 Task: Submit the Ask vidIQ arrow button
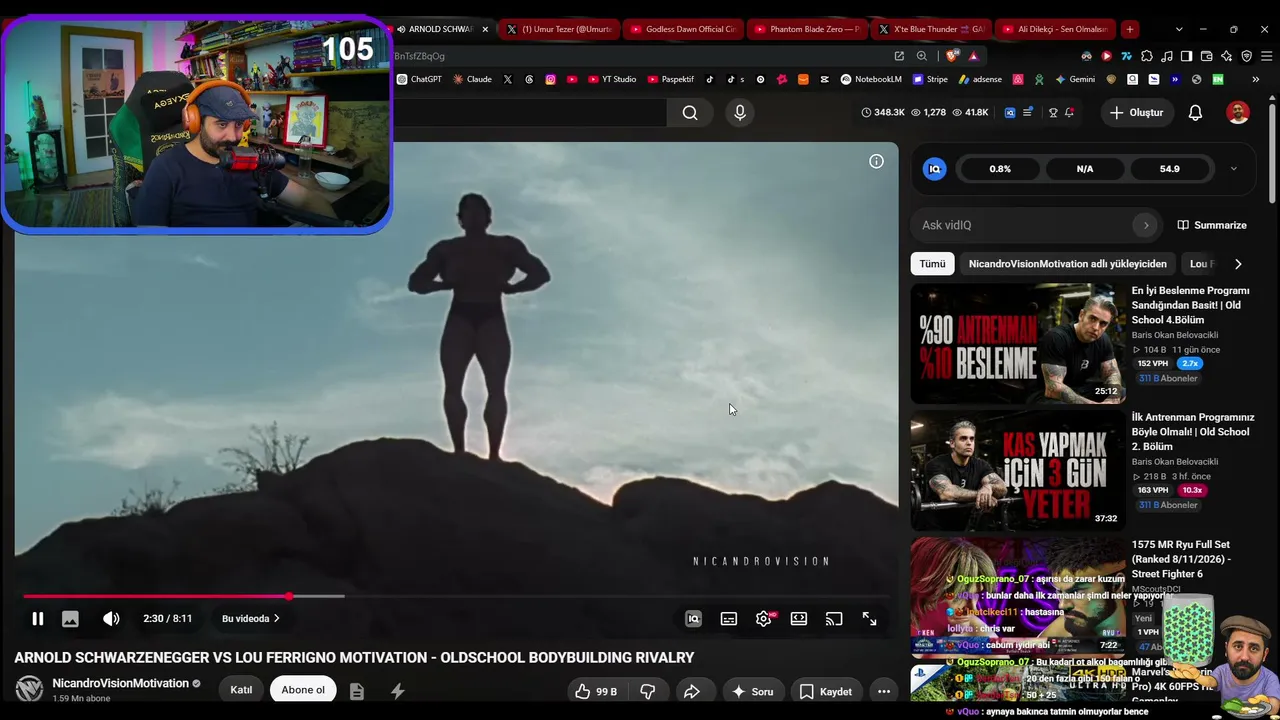(x=1146, y=225)
